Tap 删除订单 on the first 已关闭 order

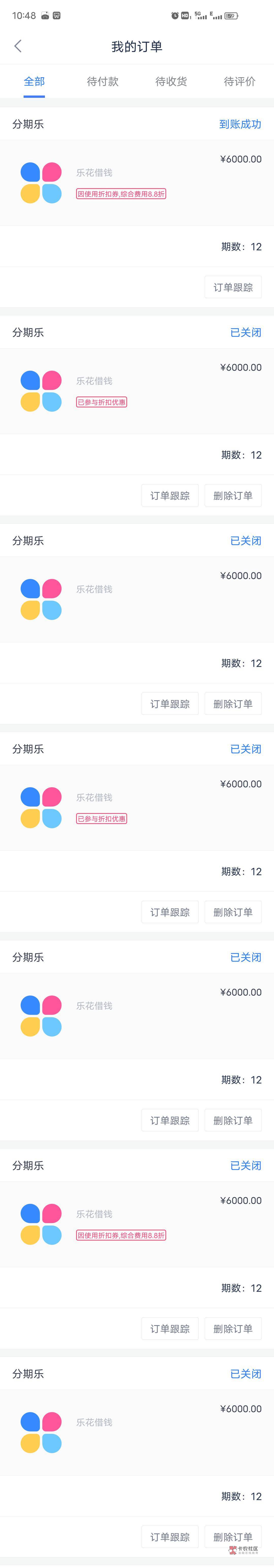point(233,496)
